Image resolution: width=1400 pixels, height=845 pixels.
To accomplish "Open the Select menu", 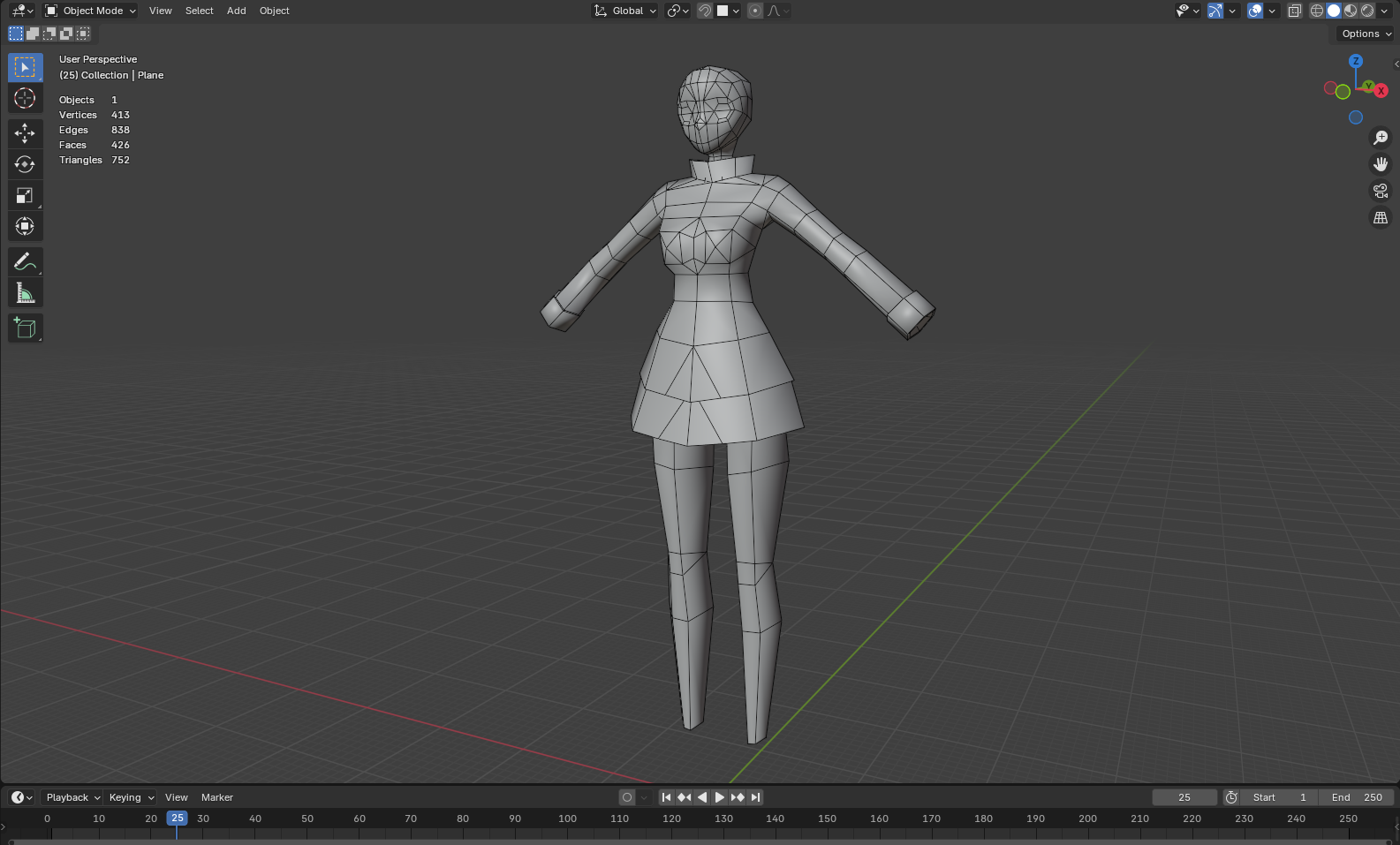I will coord(200,11).
